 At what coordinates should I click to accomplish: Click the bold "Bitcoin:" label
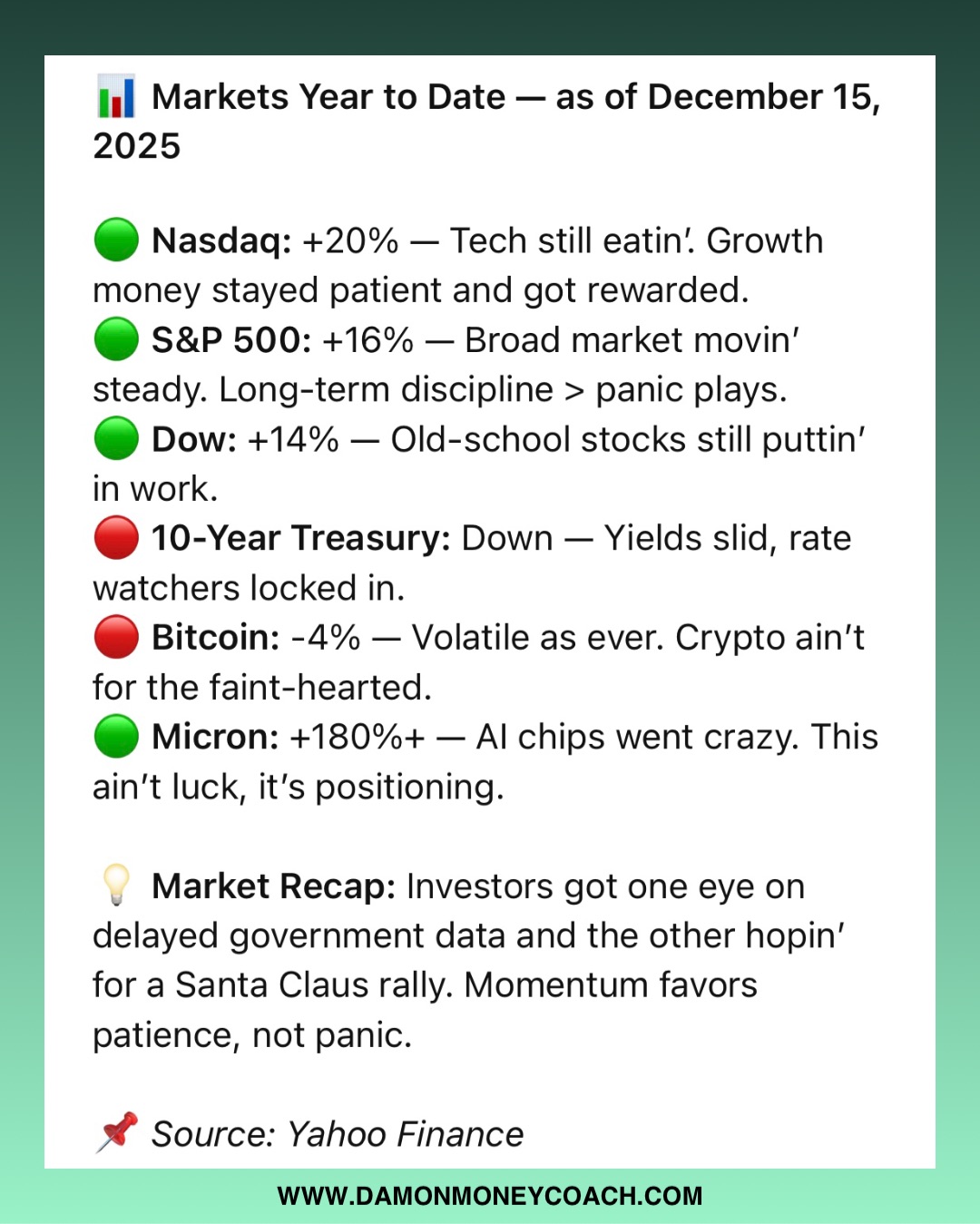point(215,638)
